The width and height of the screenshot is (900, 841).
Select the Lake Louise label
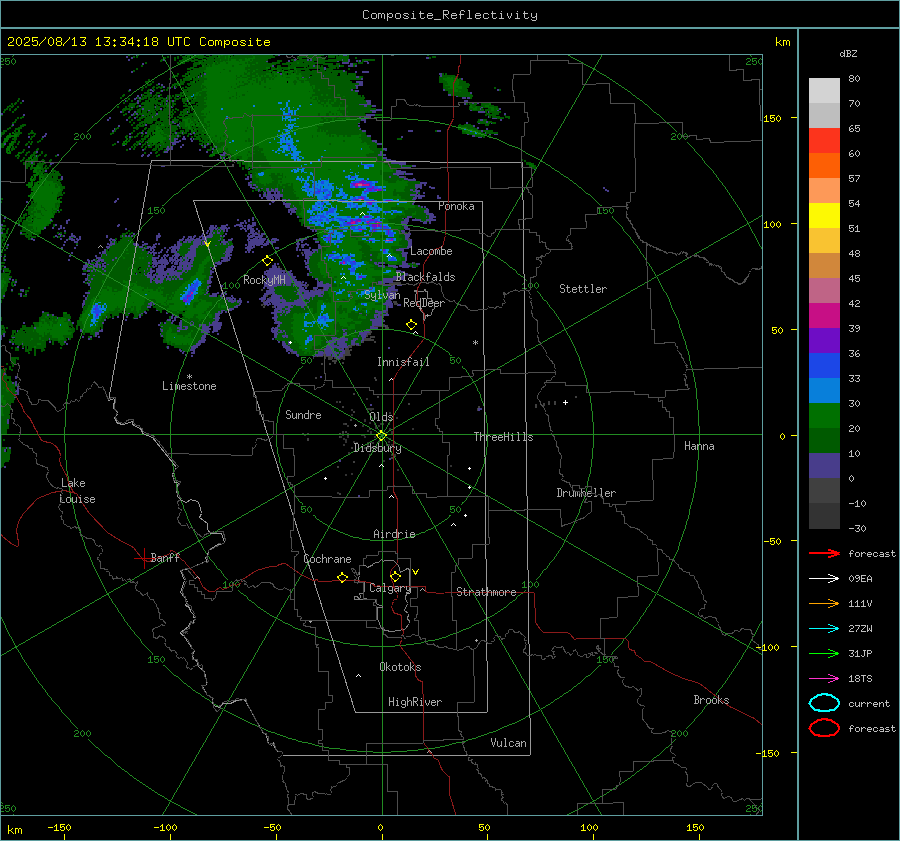click(77, 491)
